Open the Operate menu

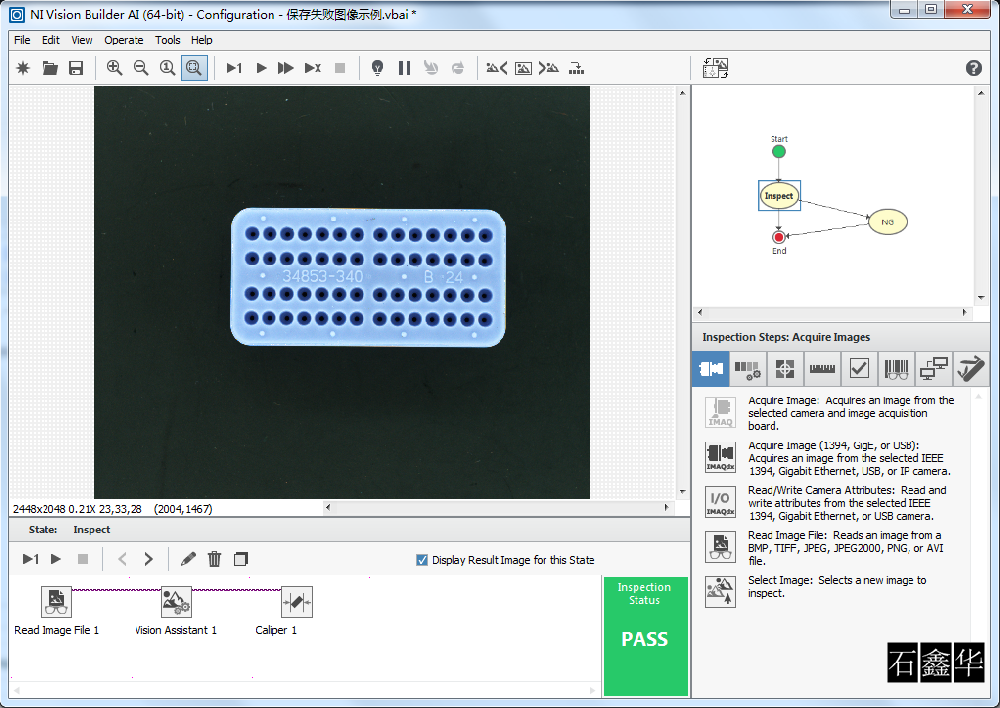(x=124, y=40)
